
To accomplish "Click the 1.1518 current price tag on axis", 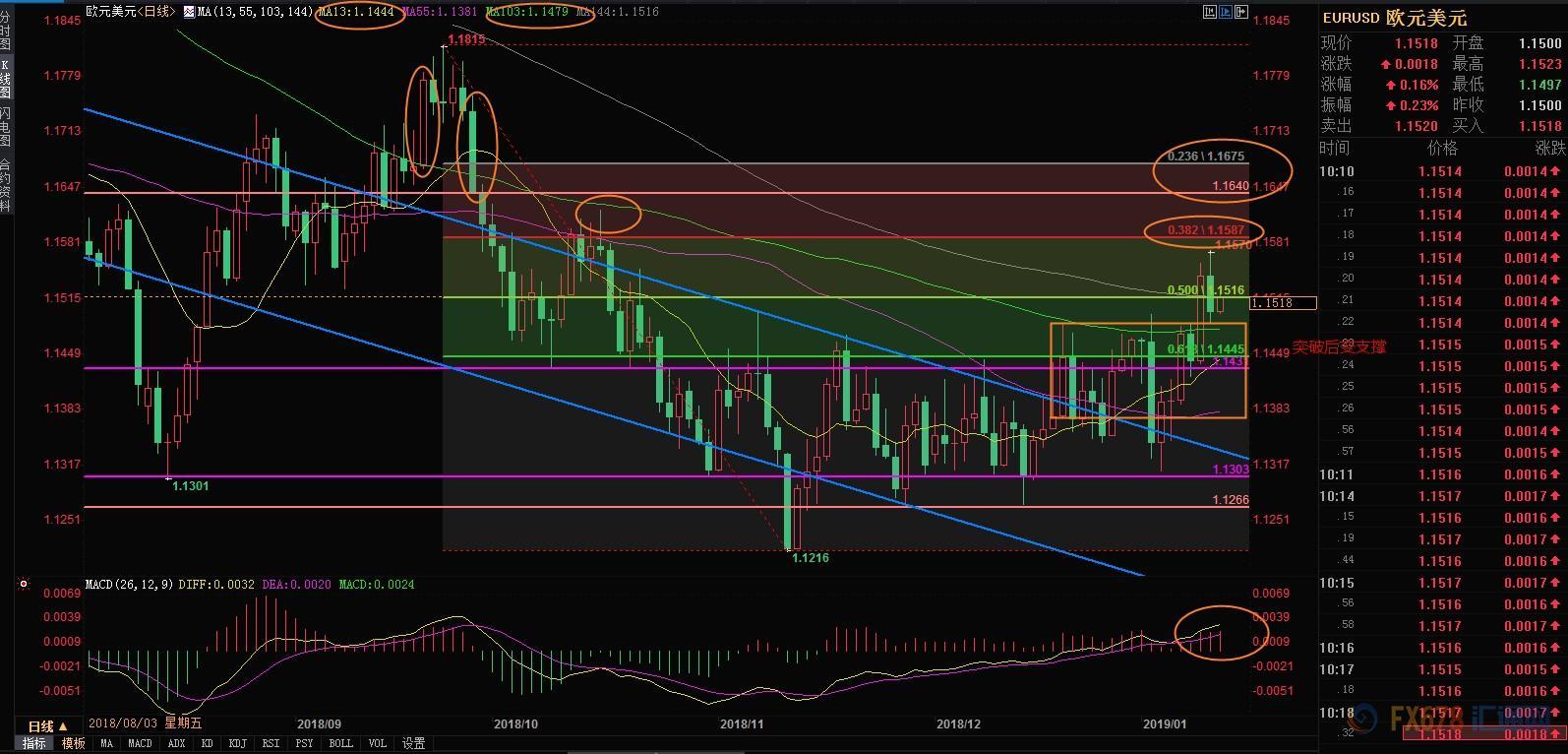I will (1283, 303).
